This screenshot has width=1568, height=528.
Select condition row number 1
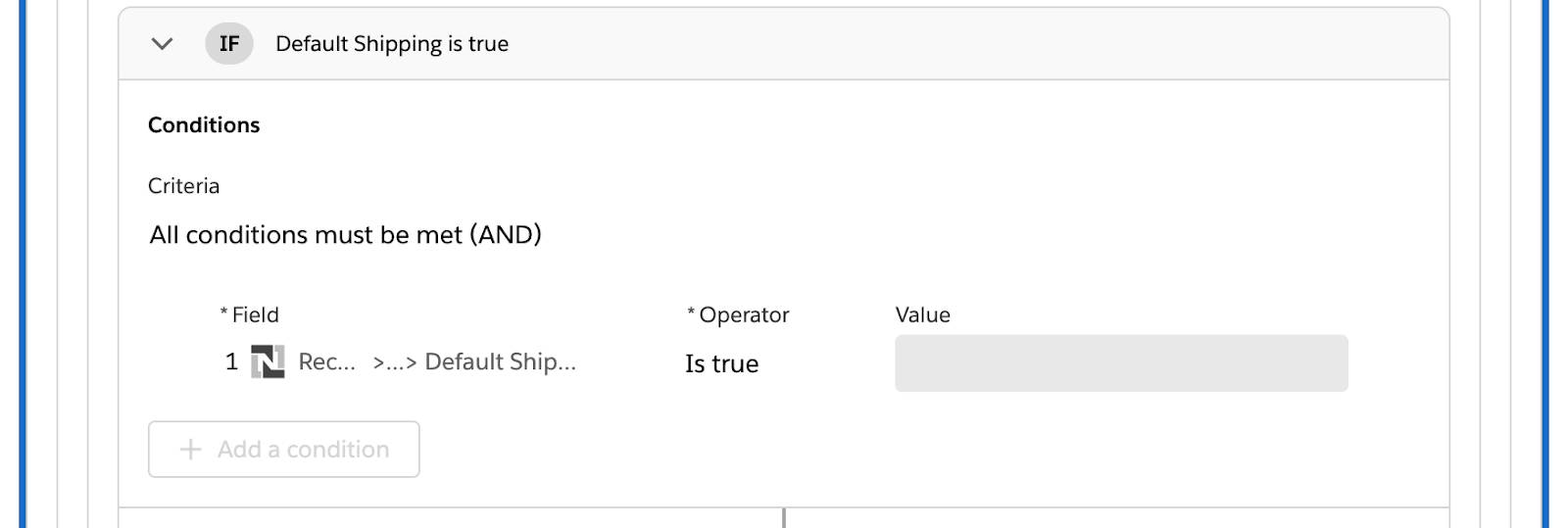(231, 362)
